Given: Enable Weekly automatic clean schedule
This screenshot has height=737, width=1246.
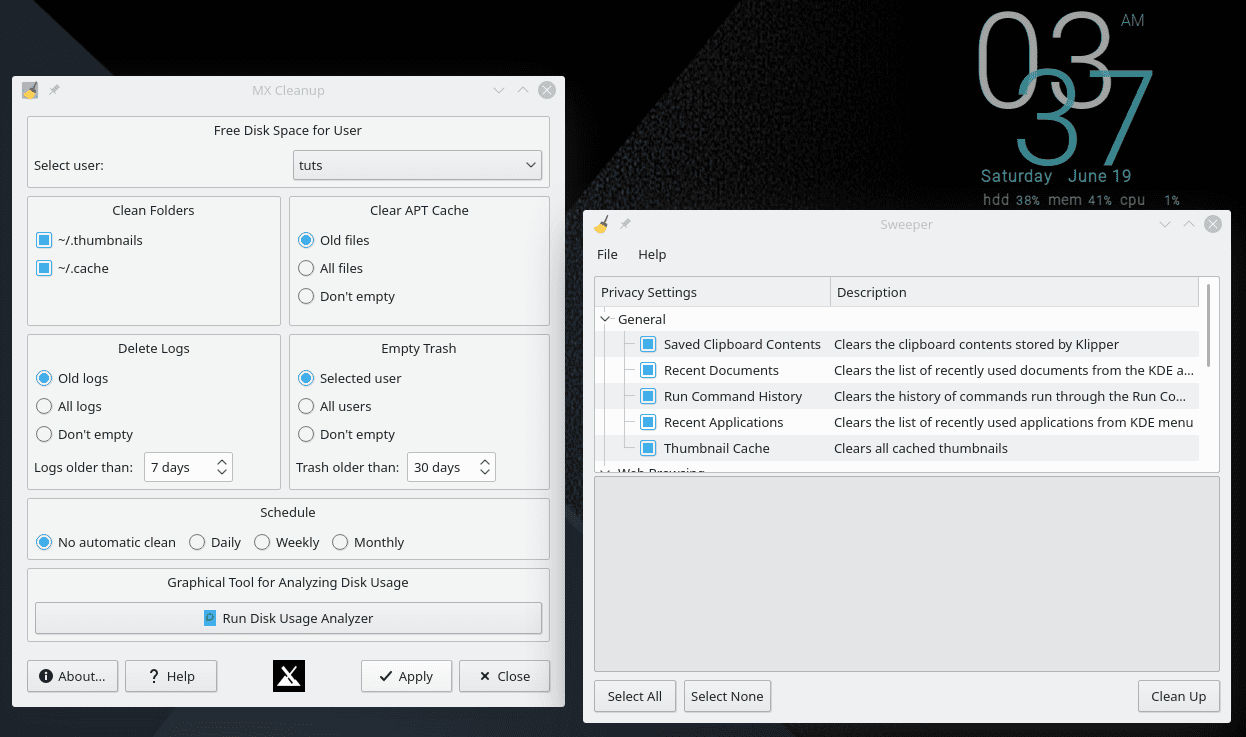Looking at the screenshot, I should click(260, 542).
